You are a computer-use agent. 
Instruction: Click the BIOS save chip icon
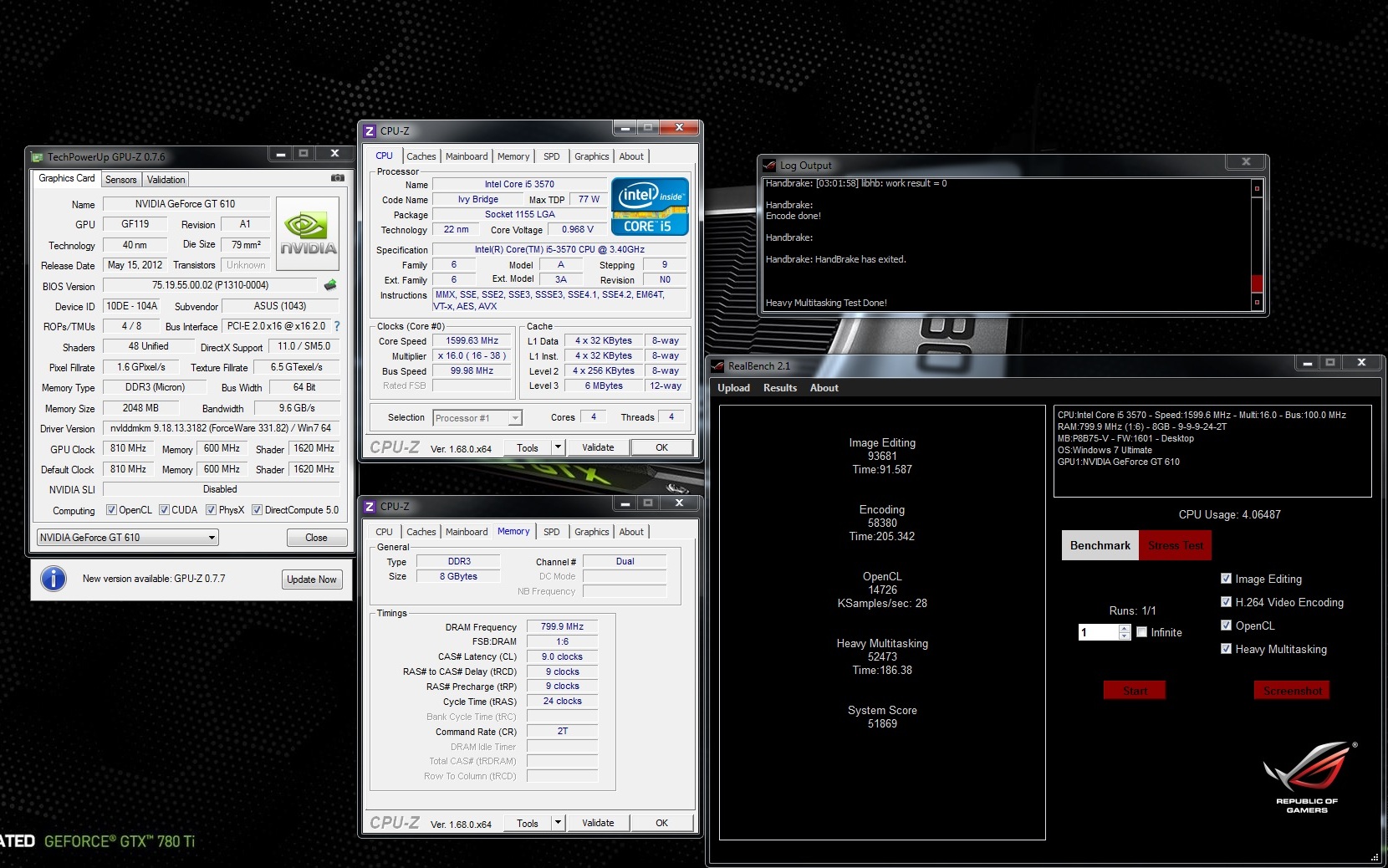point(330,285)
